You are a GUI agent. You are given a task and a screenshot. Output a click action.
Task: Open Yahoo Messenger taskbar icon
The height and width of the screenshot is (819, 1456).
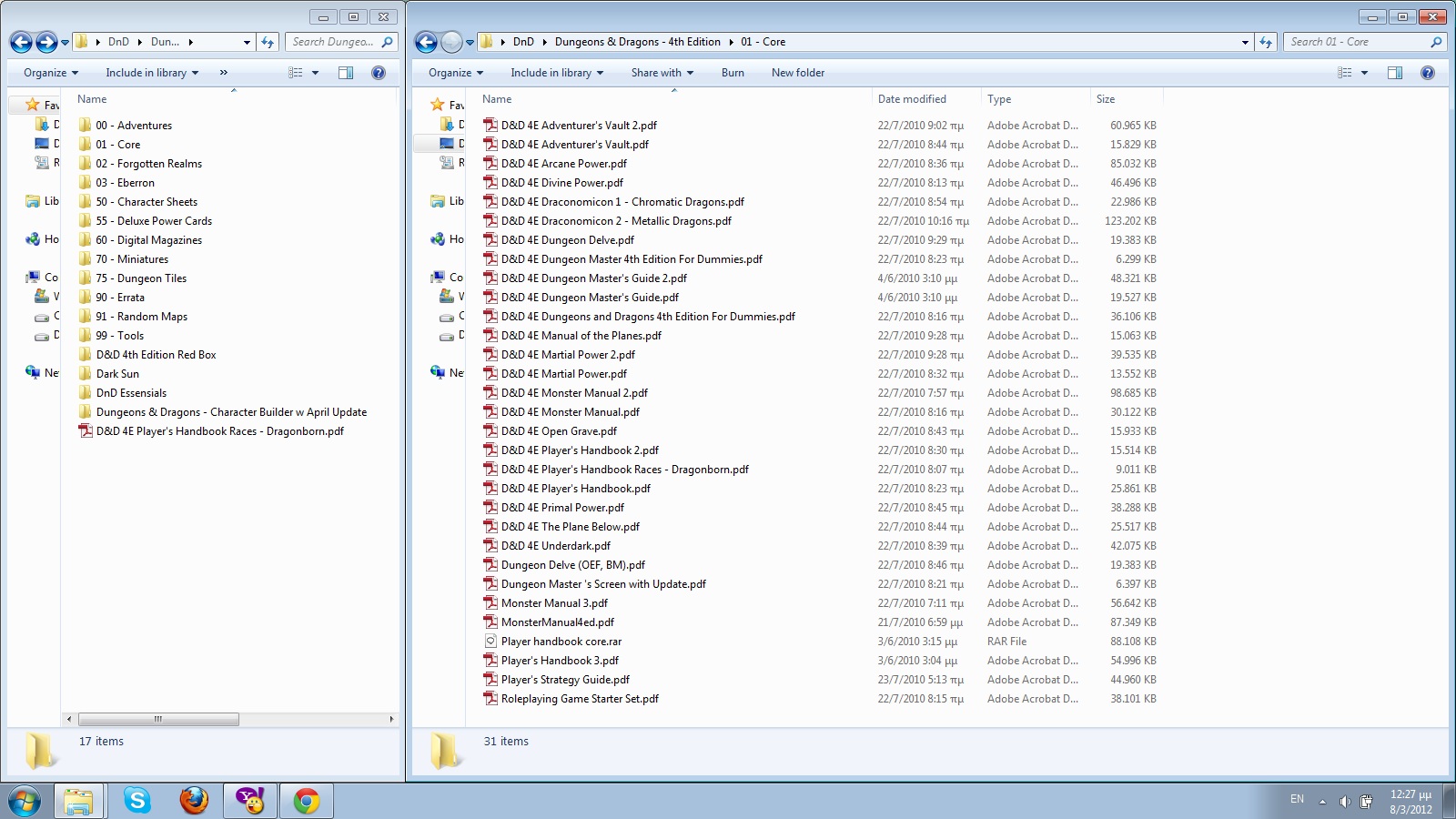point(250,801)
